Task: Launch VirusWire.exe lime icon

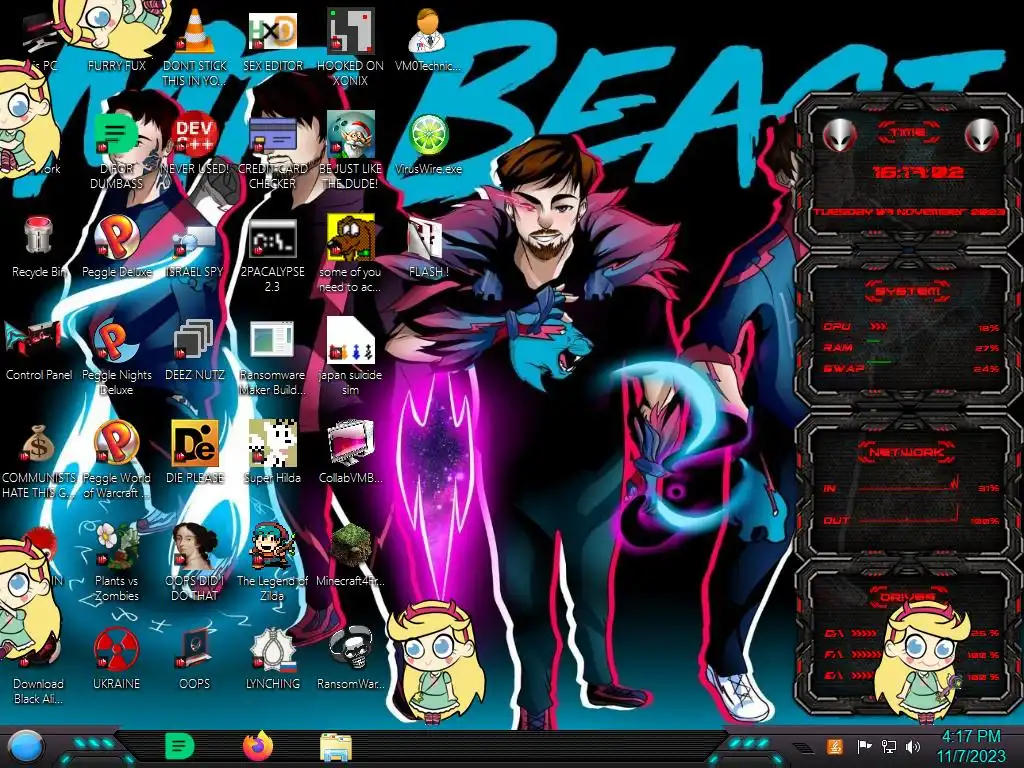Action: point(428,135)
